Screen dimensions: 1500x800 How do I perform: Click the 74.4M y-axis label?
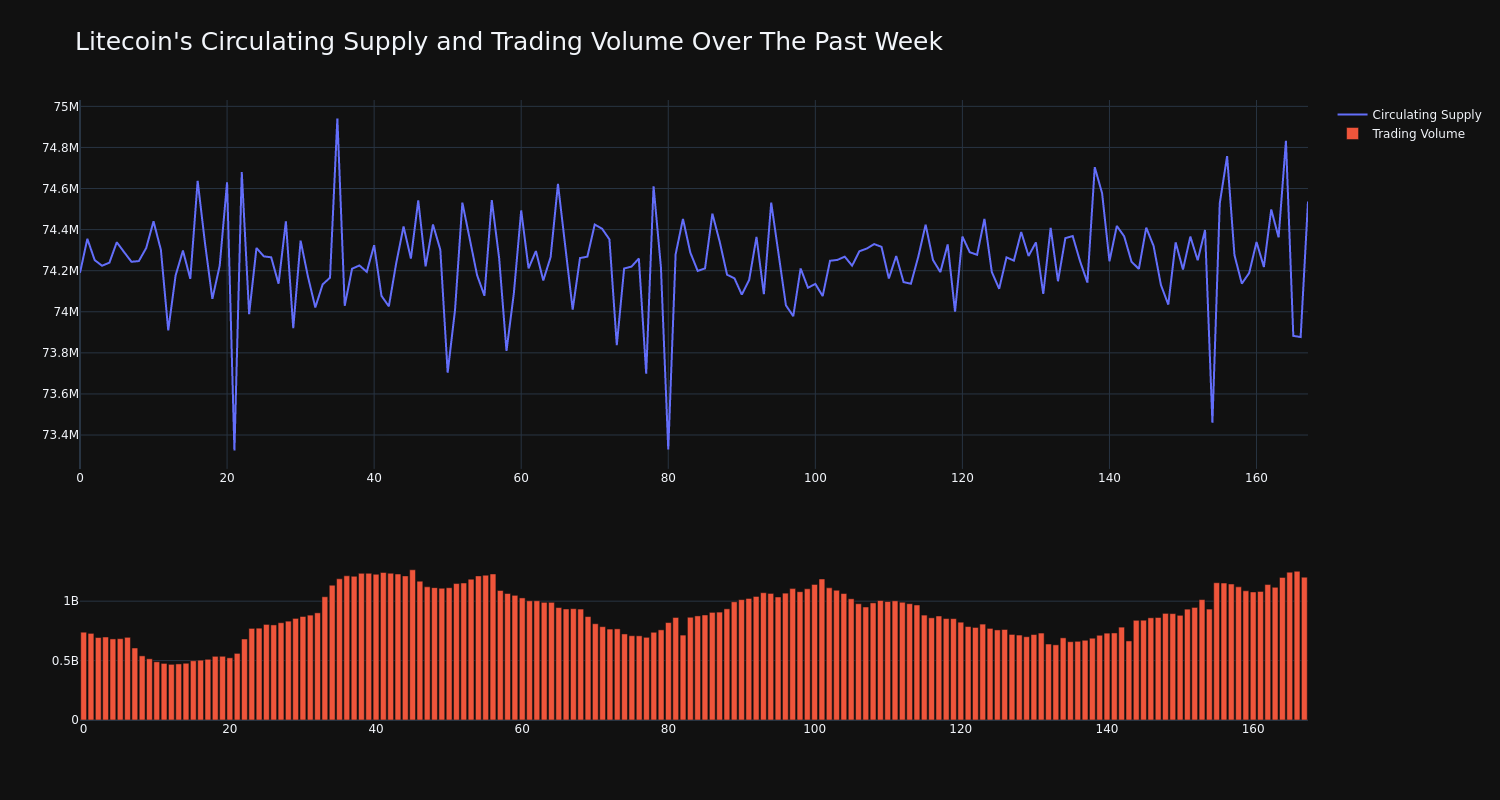tap(60, 230)
